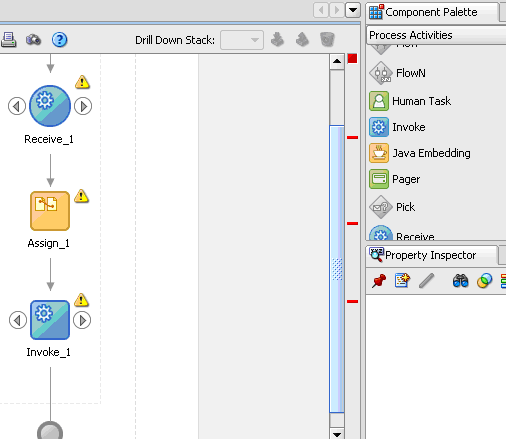Click the first drill down stack icon
506x439 pixels.
point(277,39)
